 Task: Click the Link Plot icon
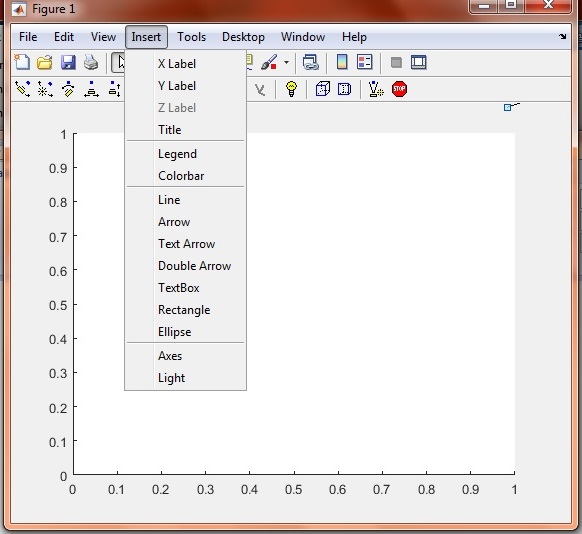click(311, 62)
